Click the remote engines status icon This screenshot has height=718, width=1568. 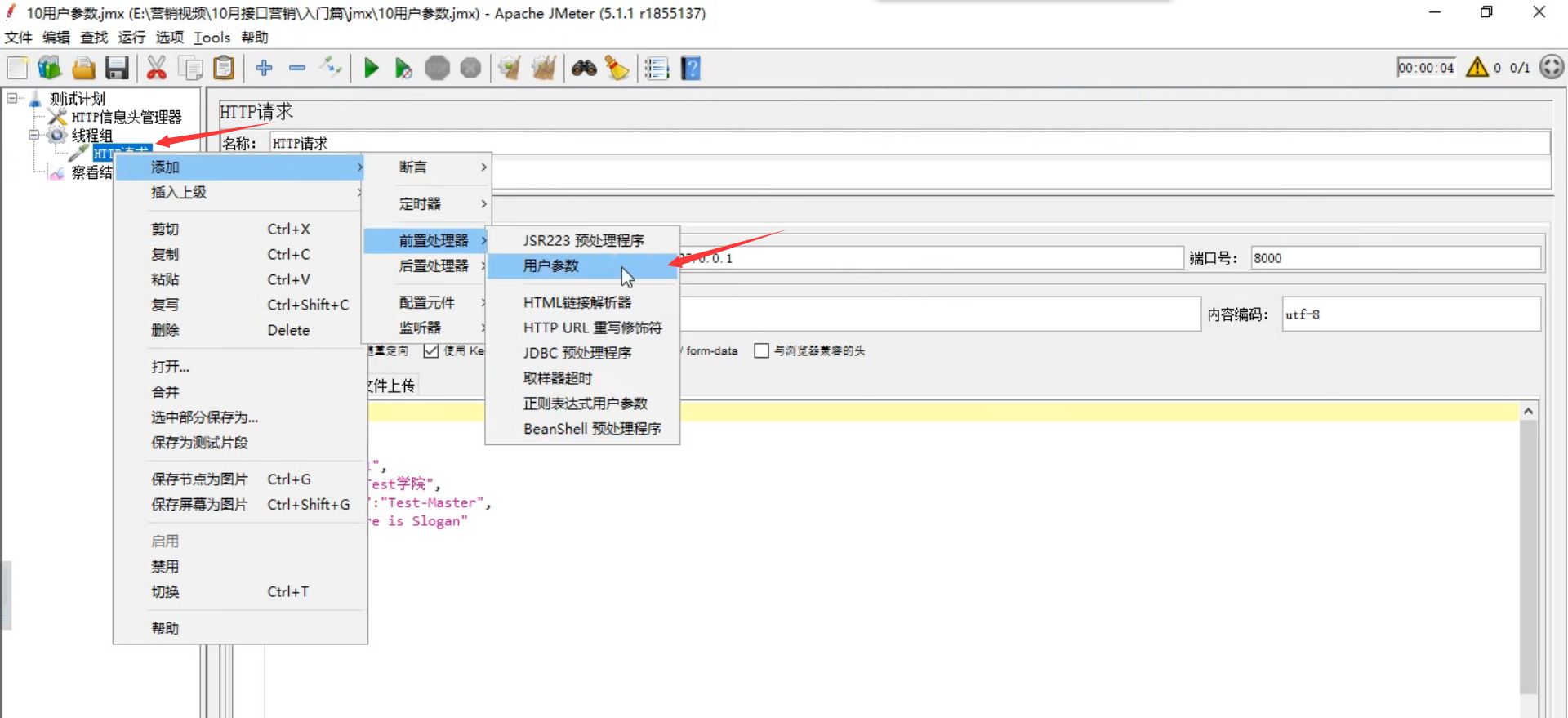click(x=1552, y=67)
